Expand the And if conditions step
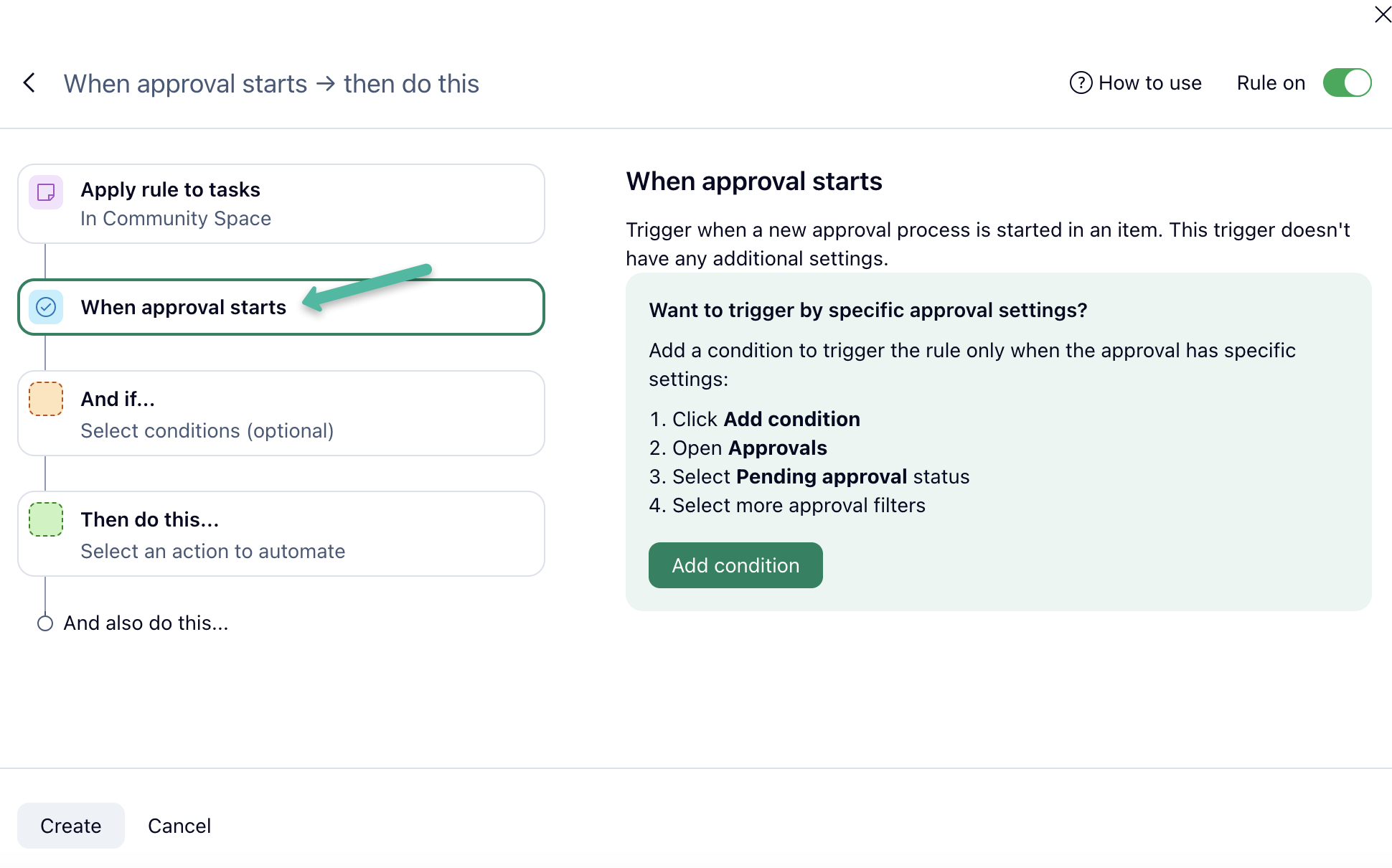 point(281,413)
